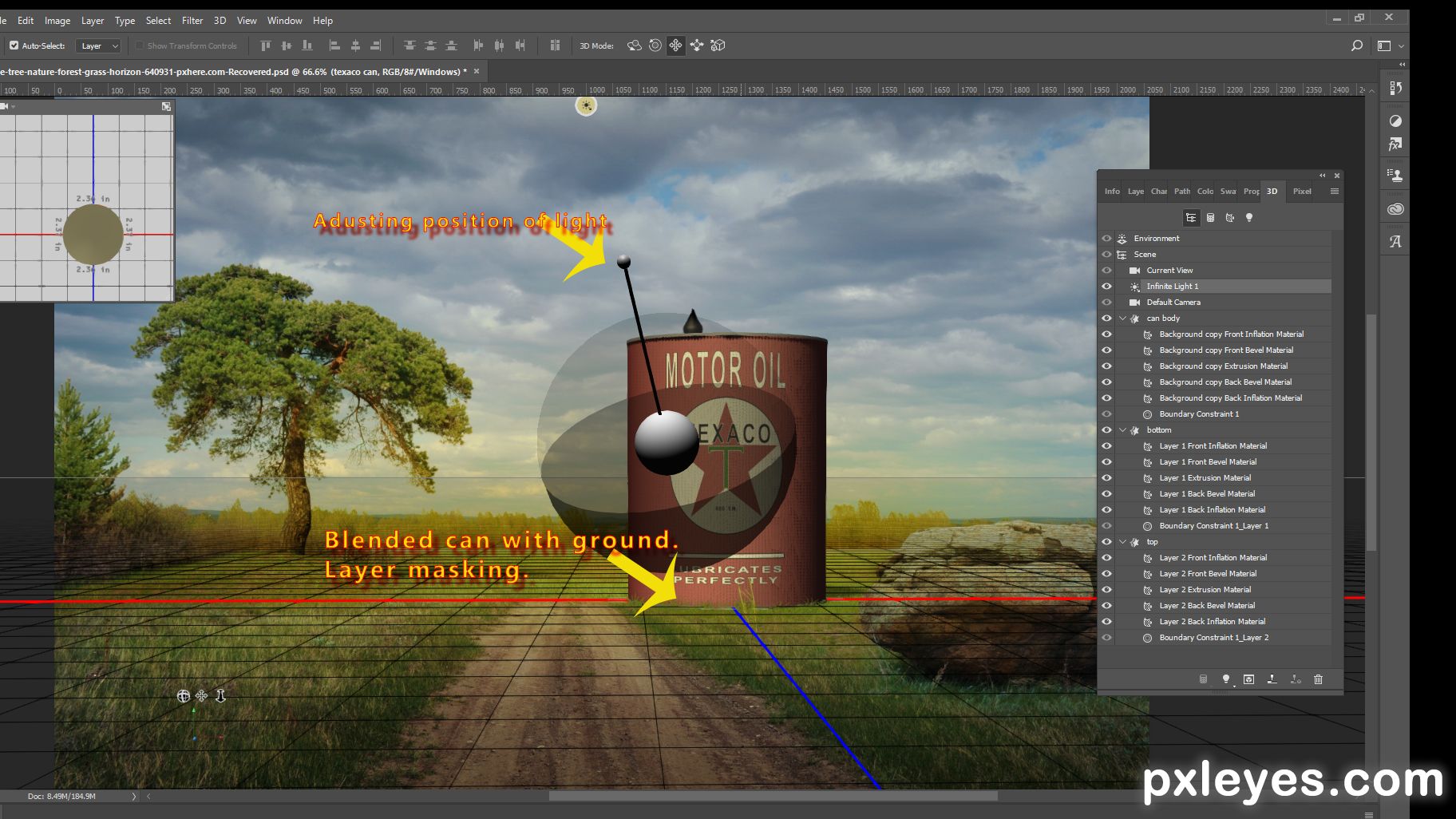Toggle Show Transform Controls checkbox
The width and height of the screenshot is (1456, 819).
(140, 45)
